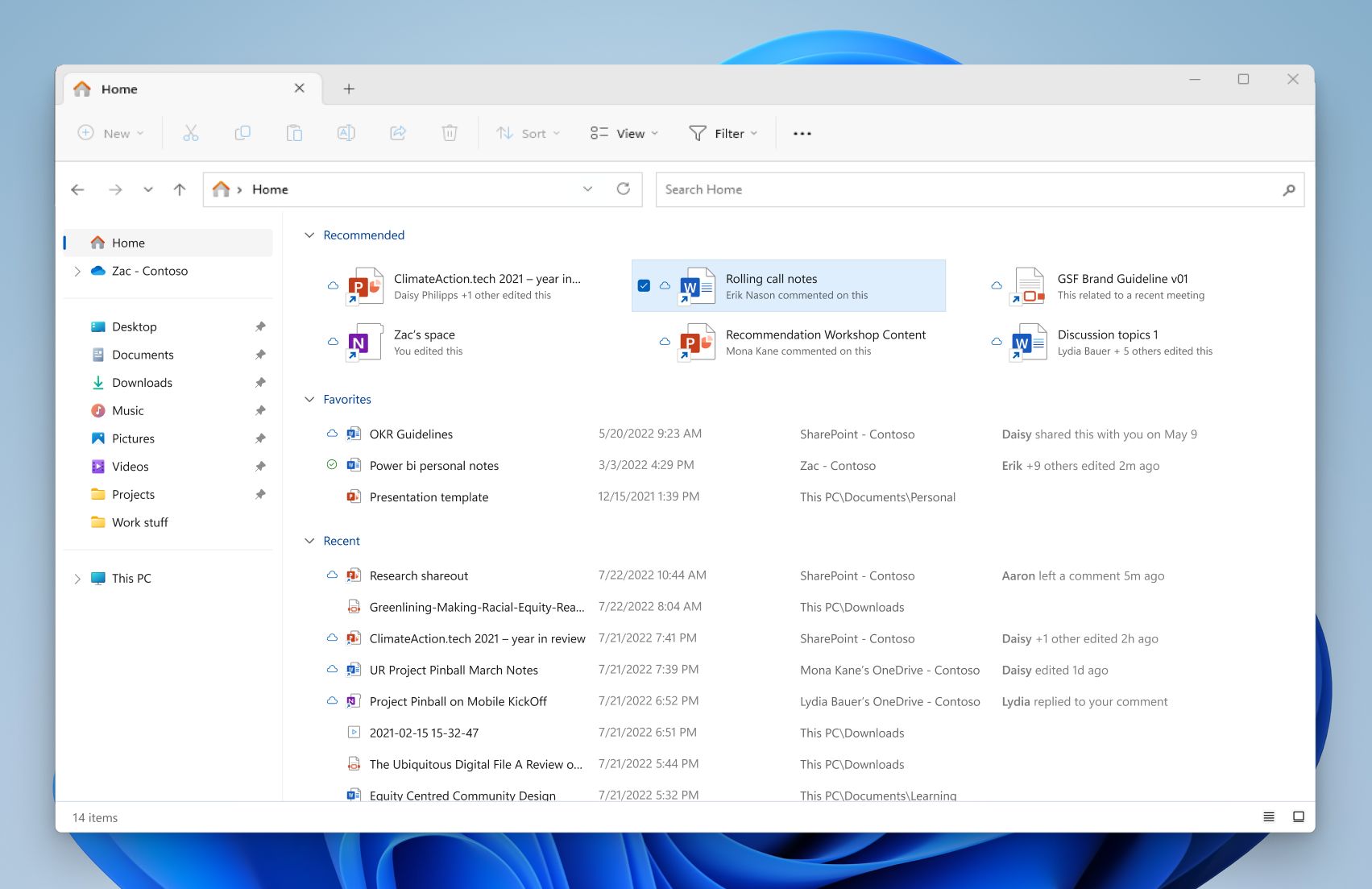The image size is (1372, 889).
Task: Delete the selection using the trash icon
Action: coord(450,133)
